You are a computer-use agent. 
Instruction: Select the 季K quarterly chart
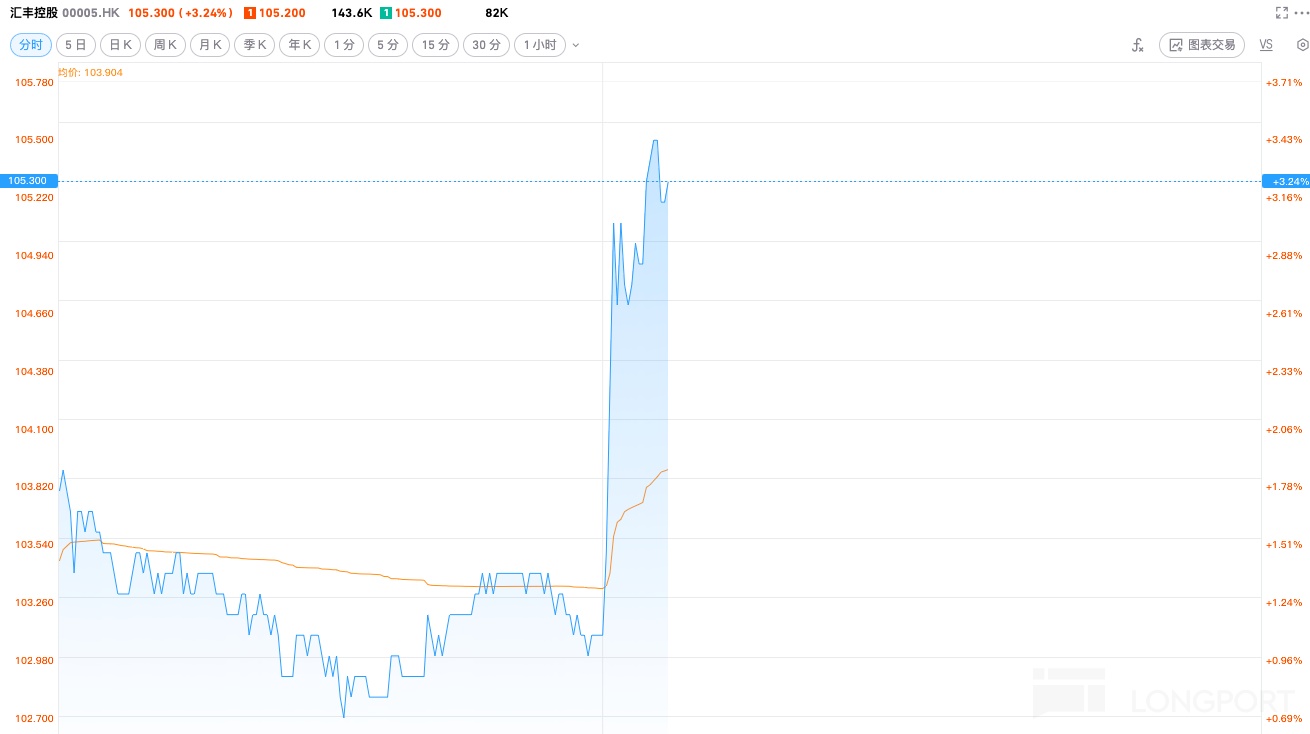pyautogui.click(x=254, y=45)
